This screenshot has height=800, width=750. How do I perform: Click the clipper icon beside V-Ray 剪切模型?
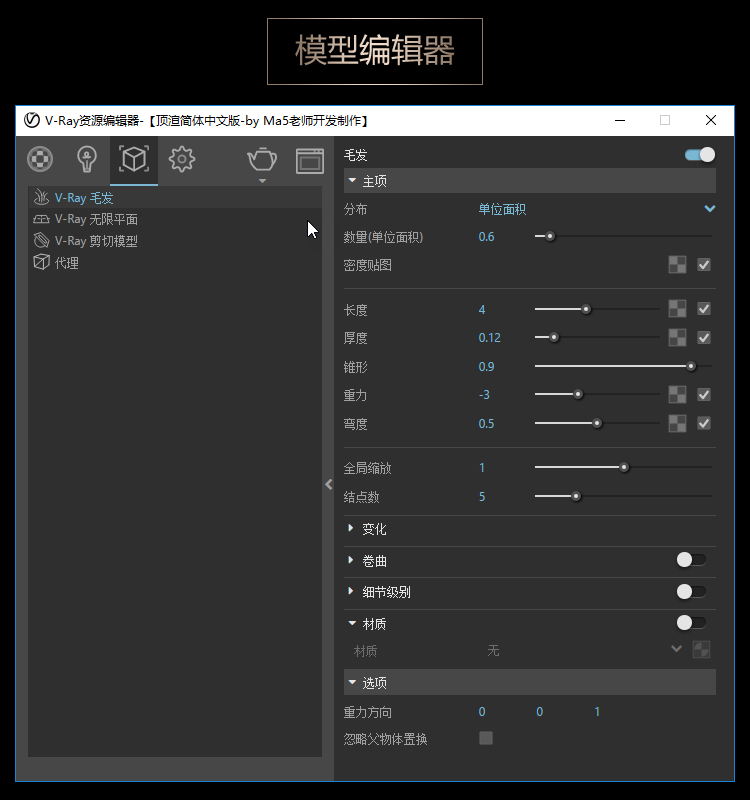tap(41, 240)
